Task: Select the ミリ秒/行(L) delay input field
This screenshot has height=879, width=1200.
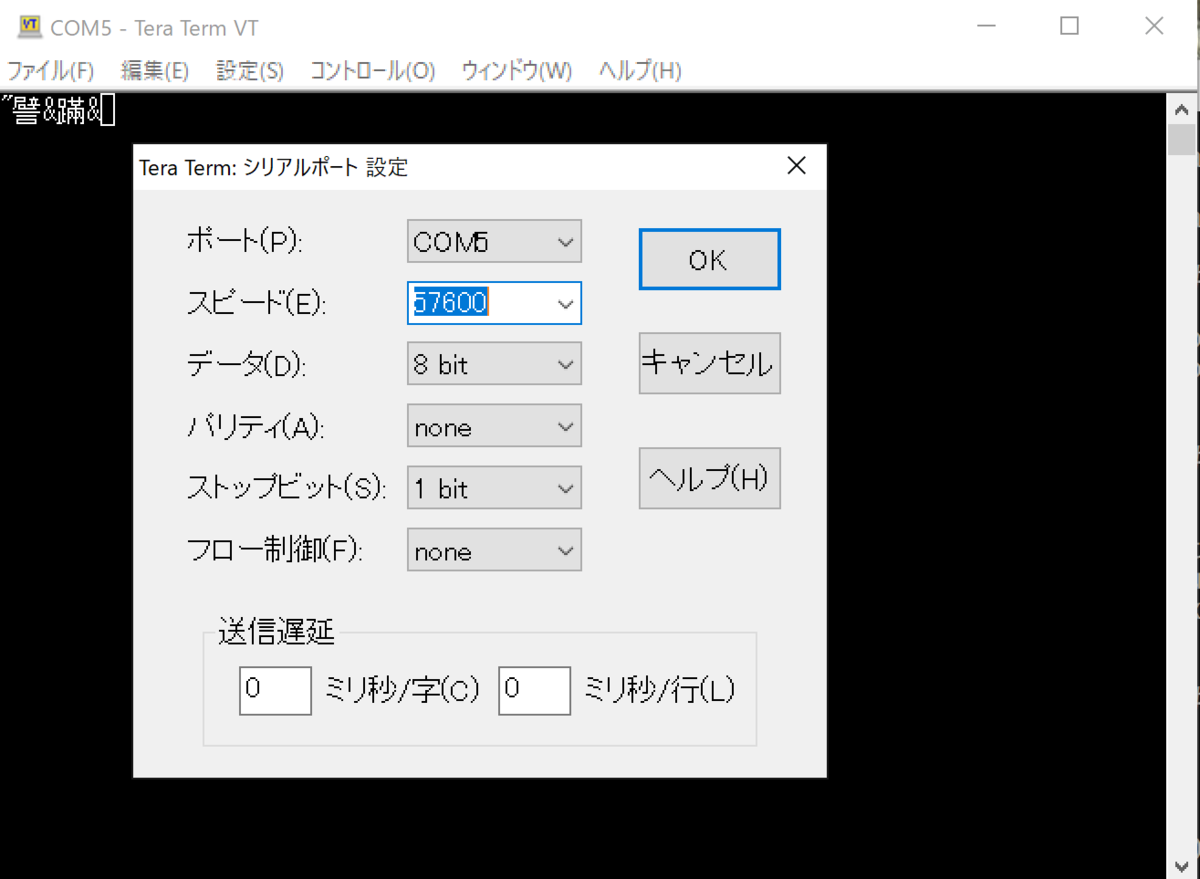Action: pos(534,690)
